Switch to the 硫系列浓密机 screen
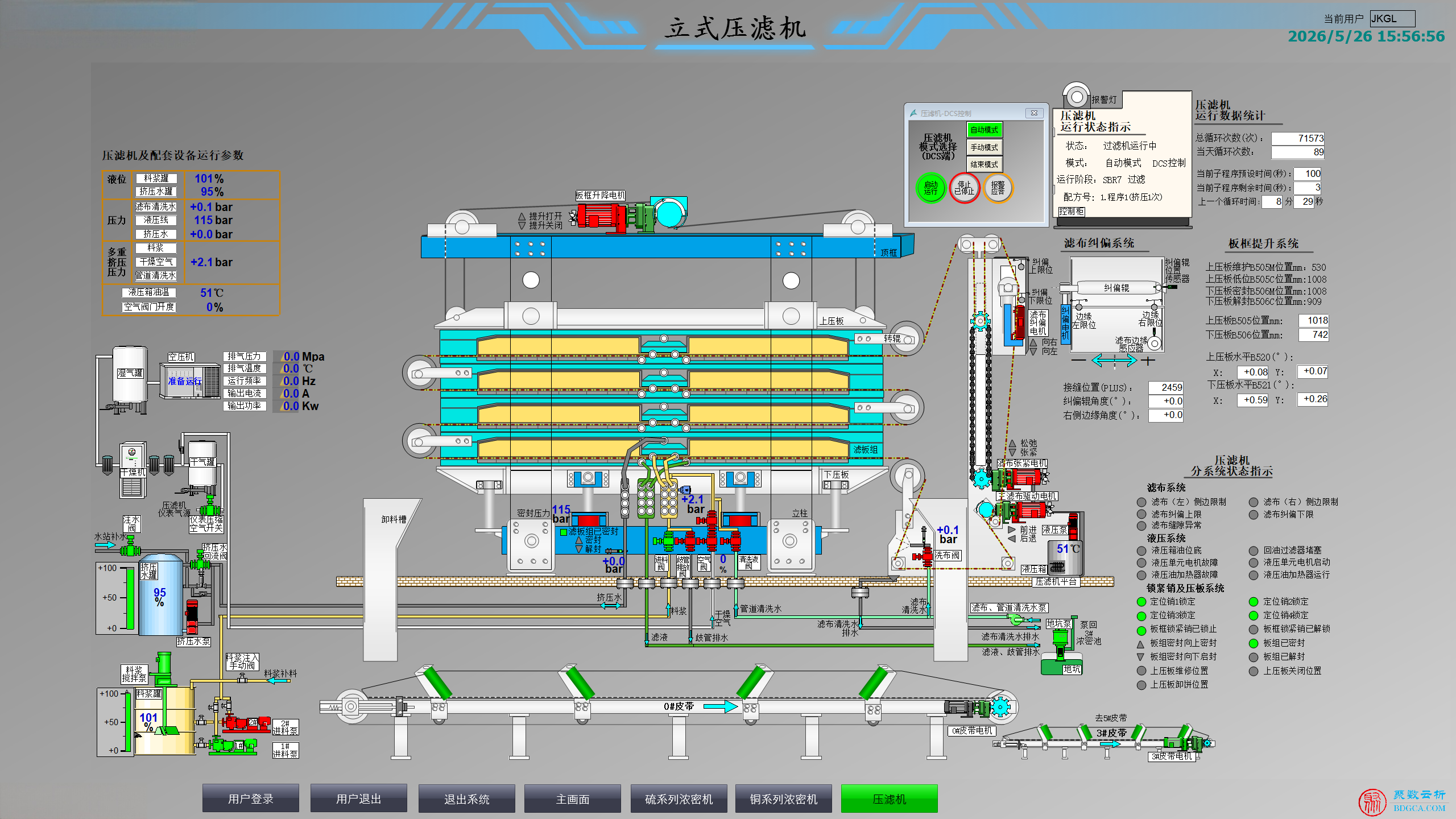Screen dimensions: 1456x819 [x=679, y=799]
